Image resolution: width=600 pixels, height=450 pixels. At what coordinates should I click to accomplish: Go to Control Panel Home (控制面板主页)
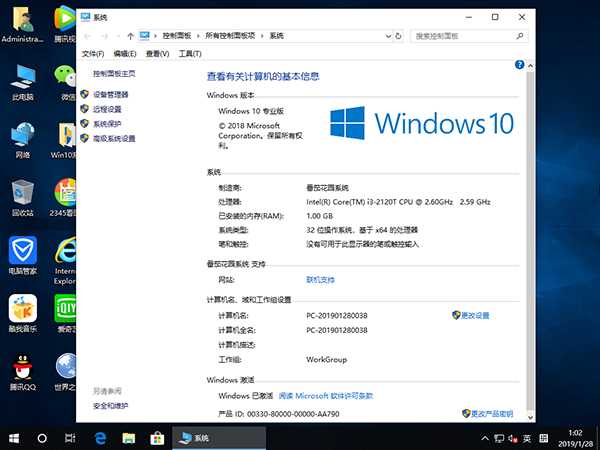coord(114,73)
